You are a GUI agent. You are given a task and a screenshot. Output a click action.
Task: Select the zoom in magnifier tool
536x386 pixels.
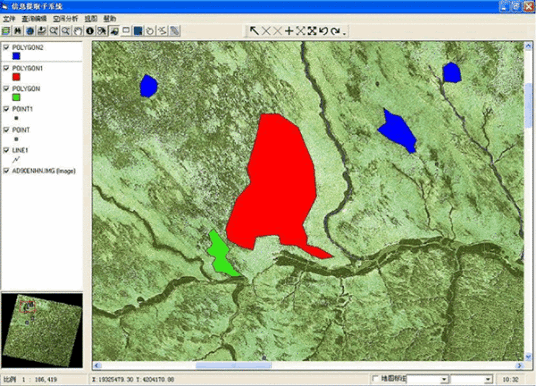tap(54, 31)
